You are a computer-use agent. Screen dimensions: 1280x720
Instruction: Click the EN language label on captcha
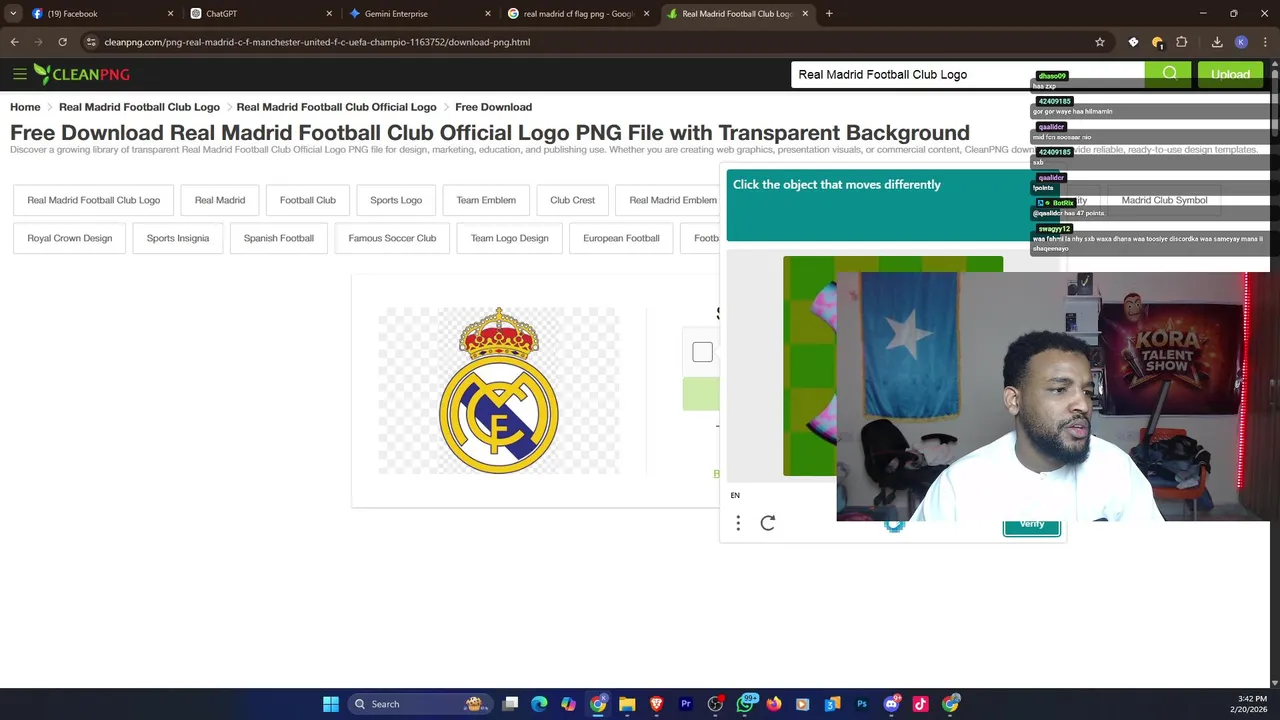pos(735,495)
